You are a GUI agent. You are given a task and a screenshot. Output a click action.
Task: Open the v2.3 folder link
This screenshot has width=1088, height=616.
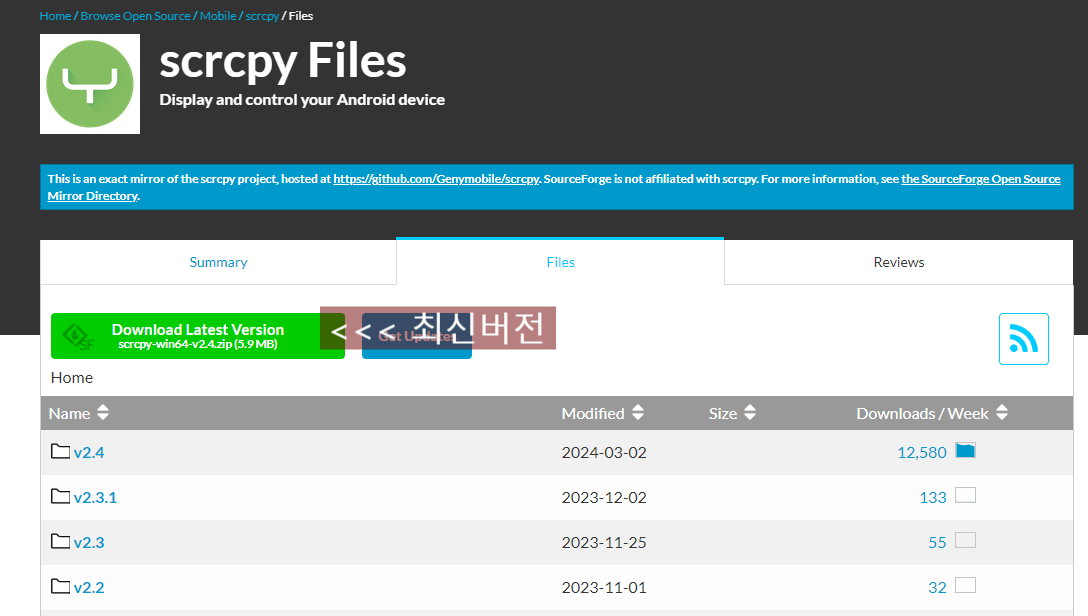coord(89,542)
